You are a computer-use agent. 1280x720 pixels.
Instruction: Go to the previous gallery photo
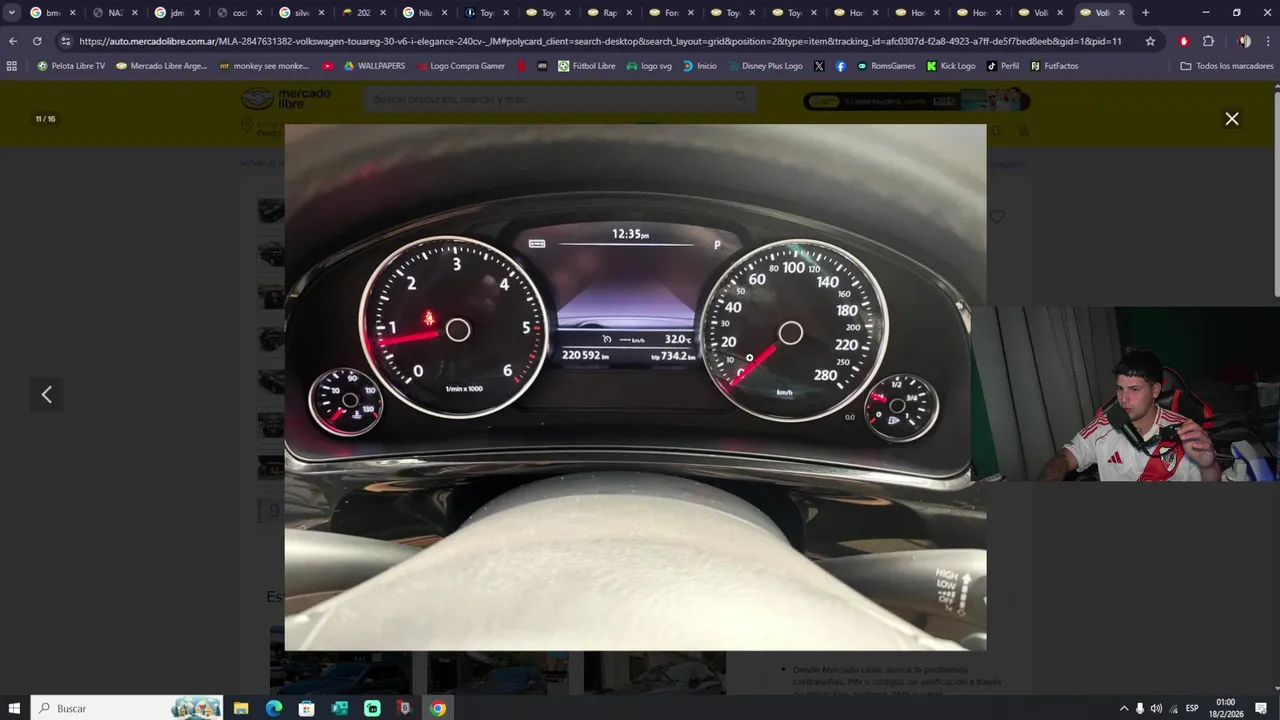tap(46, 394)
